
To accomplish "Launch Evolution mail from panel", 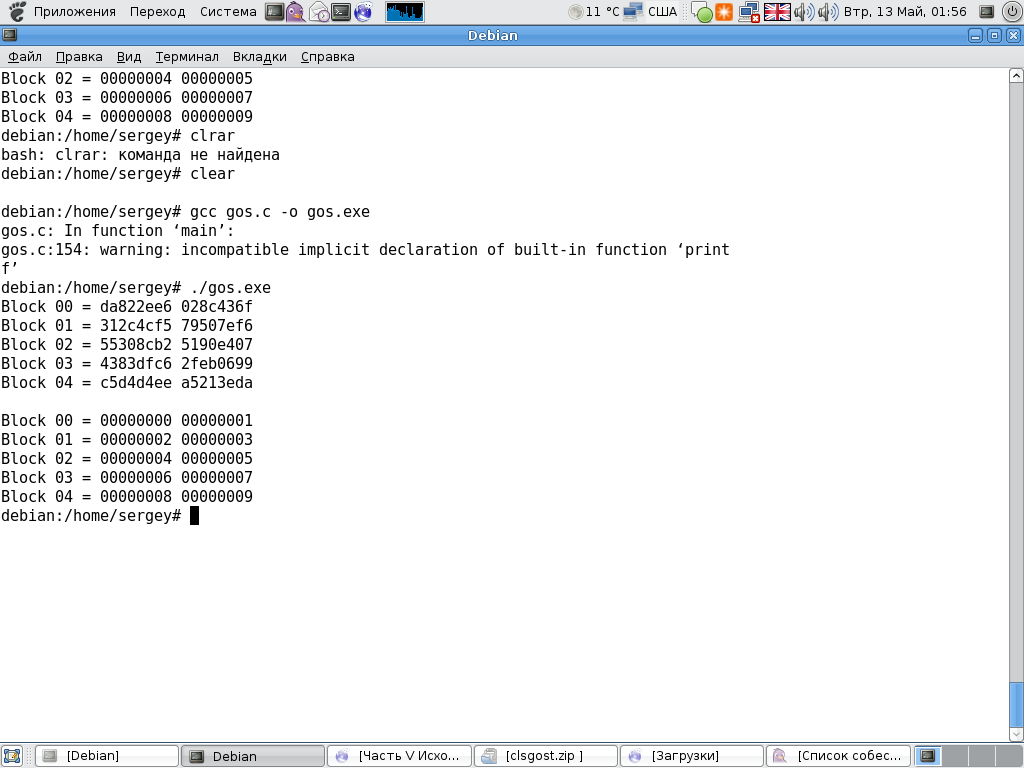I will pyautogui.click(x=319, y=12).
